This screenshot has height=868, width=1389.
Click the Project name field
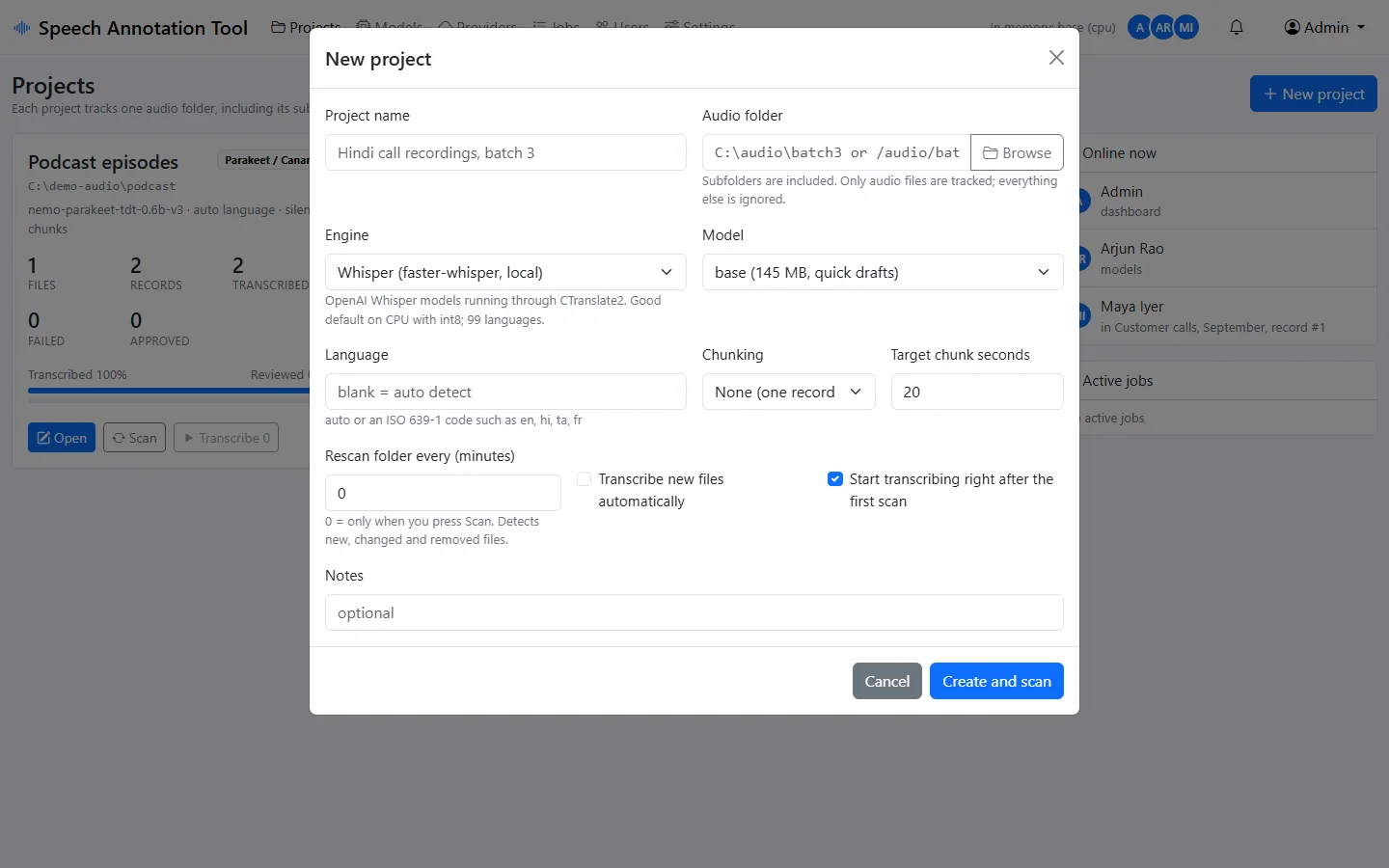tap(505, 152)
